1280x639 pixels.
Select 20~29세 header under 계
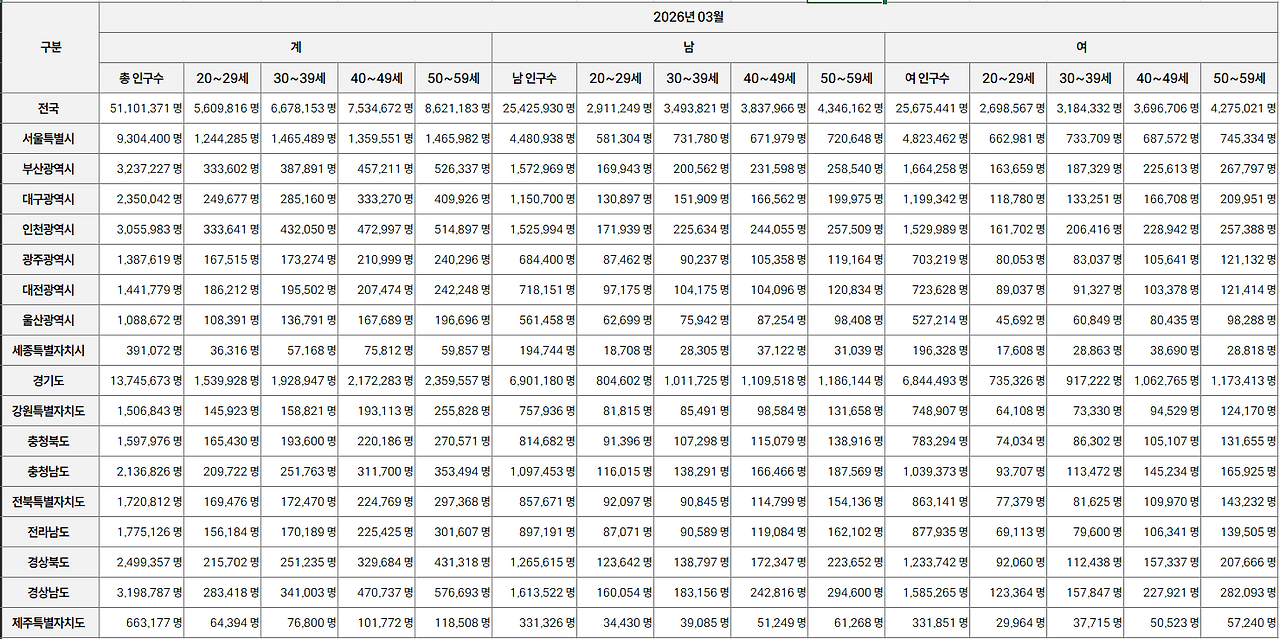tap(223, 78)
